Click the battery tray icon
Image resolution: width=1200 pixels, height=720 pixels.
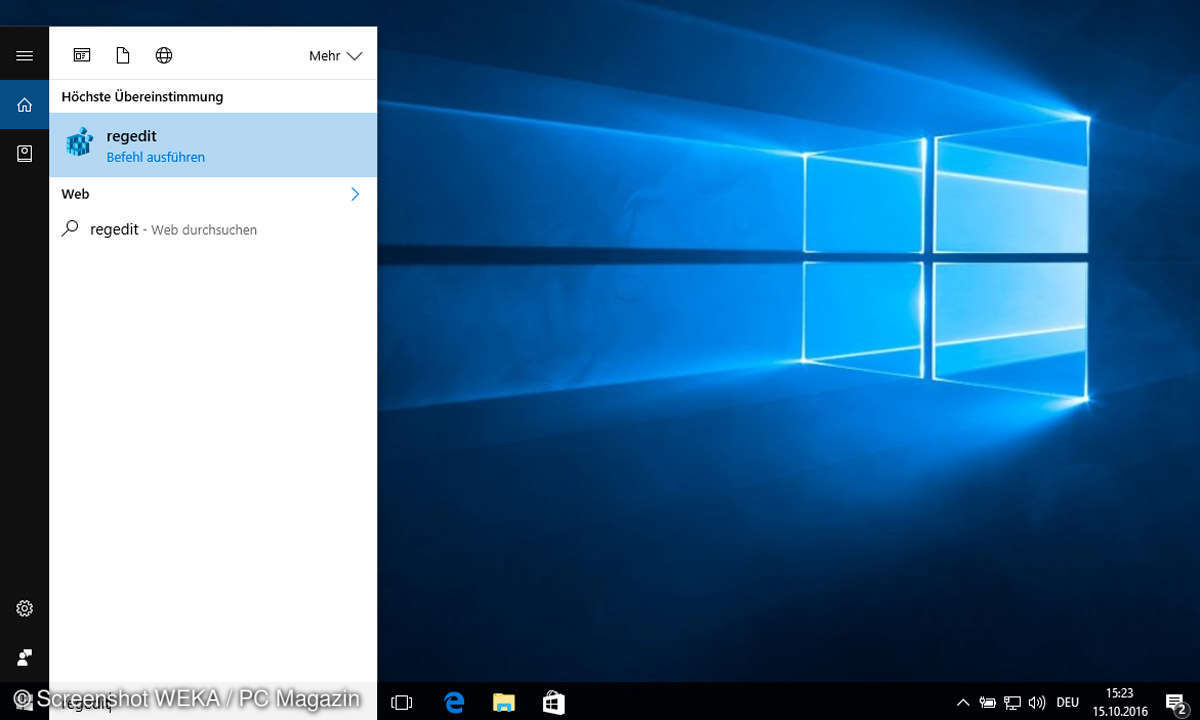click(988, 702)
